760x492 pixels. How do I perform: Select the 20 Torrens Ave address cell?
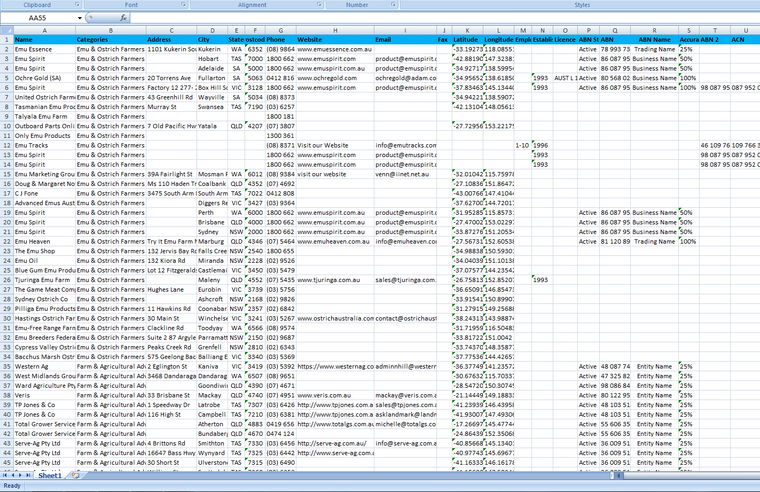pyautogui.click(x=171, y=78)
